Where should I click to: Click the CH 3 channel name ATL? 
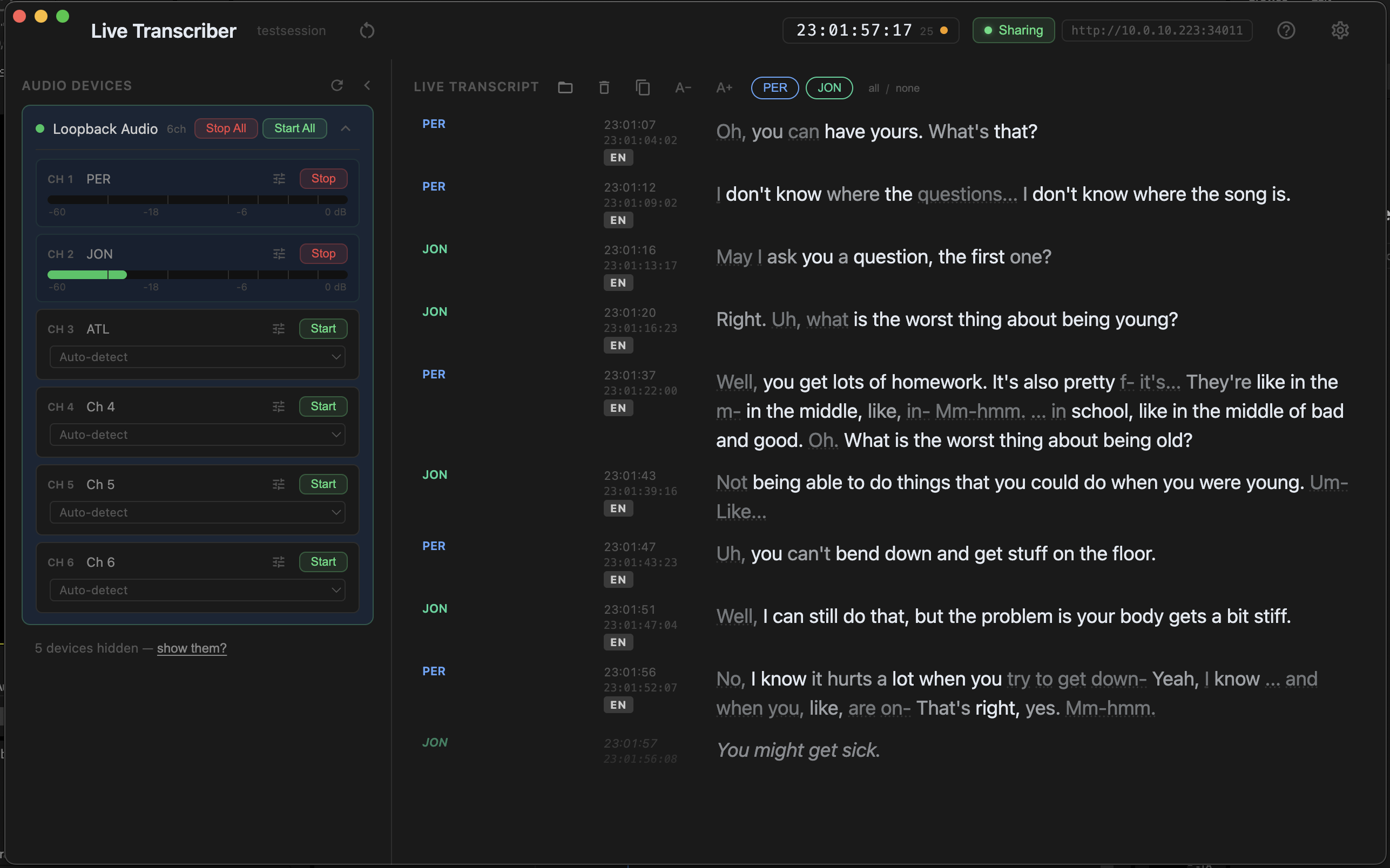tap(98, 329)
